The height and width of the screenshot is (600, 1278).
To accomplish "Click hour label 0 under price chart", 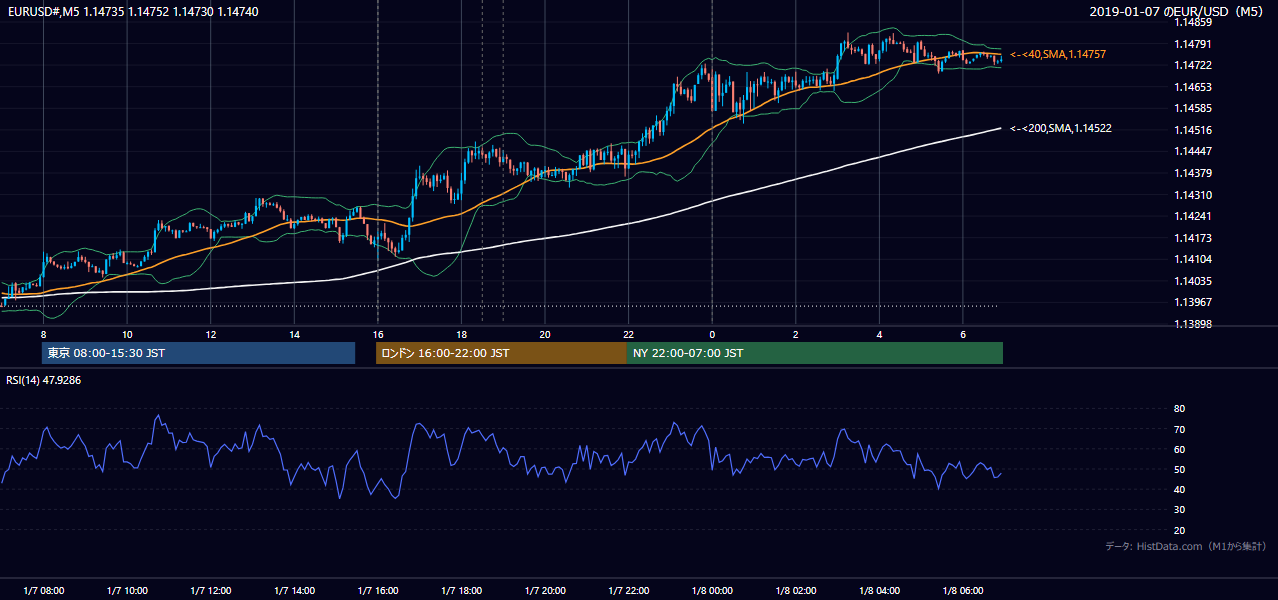I will [712, 334].
